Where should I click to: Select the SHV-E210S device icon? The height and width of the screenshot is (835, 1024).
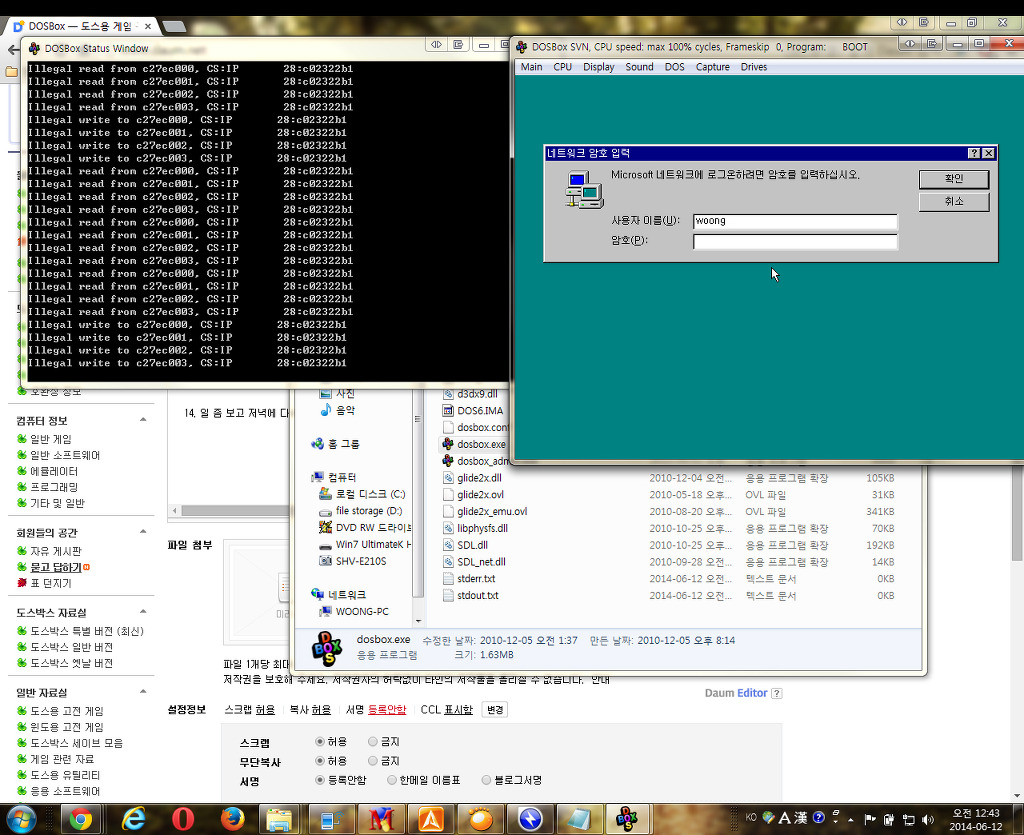coord(324,561)
